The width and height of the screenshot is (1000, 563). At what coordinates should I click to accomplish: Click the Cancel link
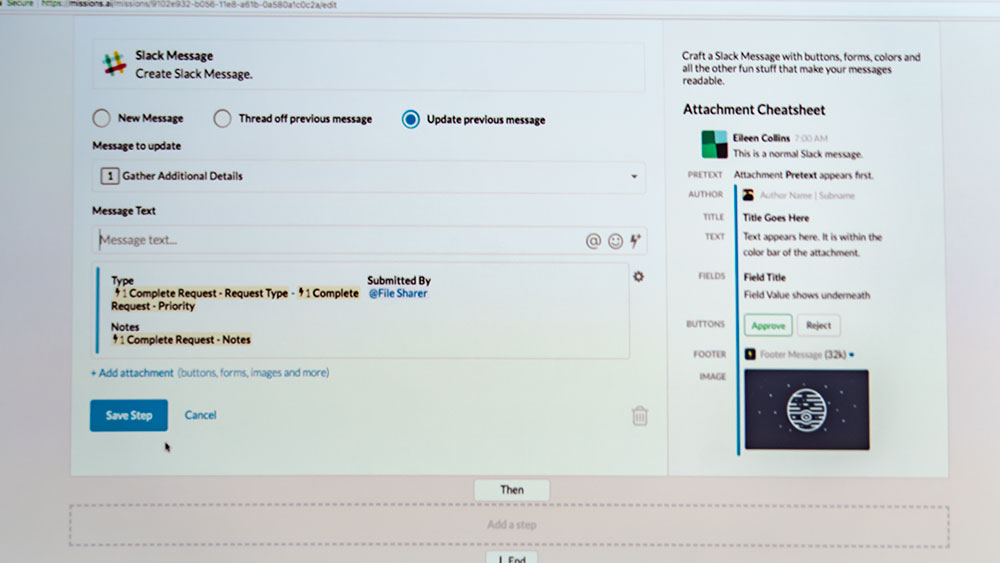(200, 415)
